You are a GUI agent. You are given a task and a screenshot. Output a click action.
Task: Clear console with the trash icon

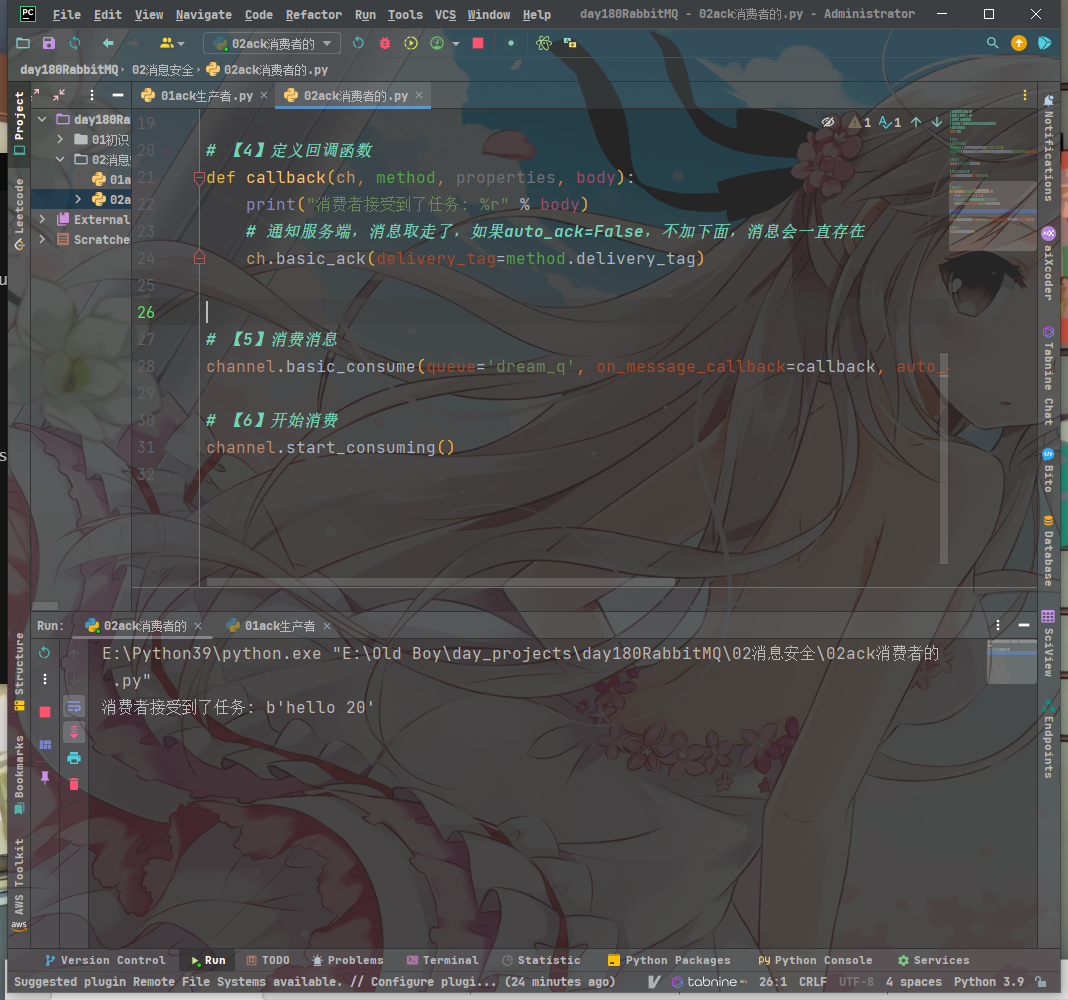click(74, 784)
